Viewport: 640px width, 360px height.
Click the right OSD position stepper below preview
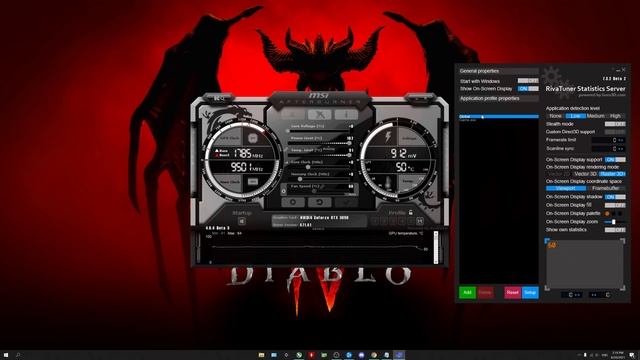(599, 295)
